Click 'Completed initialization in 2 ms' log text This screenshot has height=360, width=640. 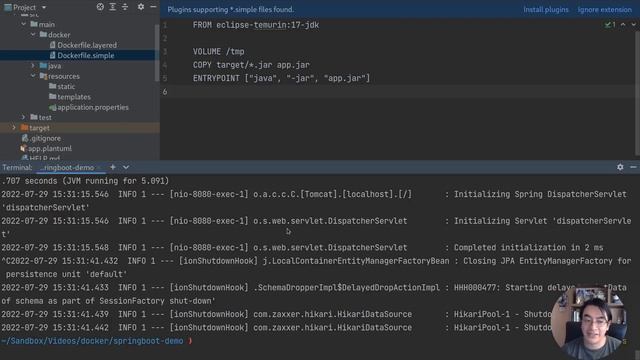point(528,247)
